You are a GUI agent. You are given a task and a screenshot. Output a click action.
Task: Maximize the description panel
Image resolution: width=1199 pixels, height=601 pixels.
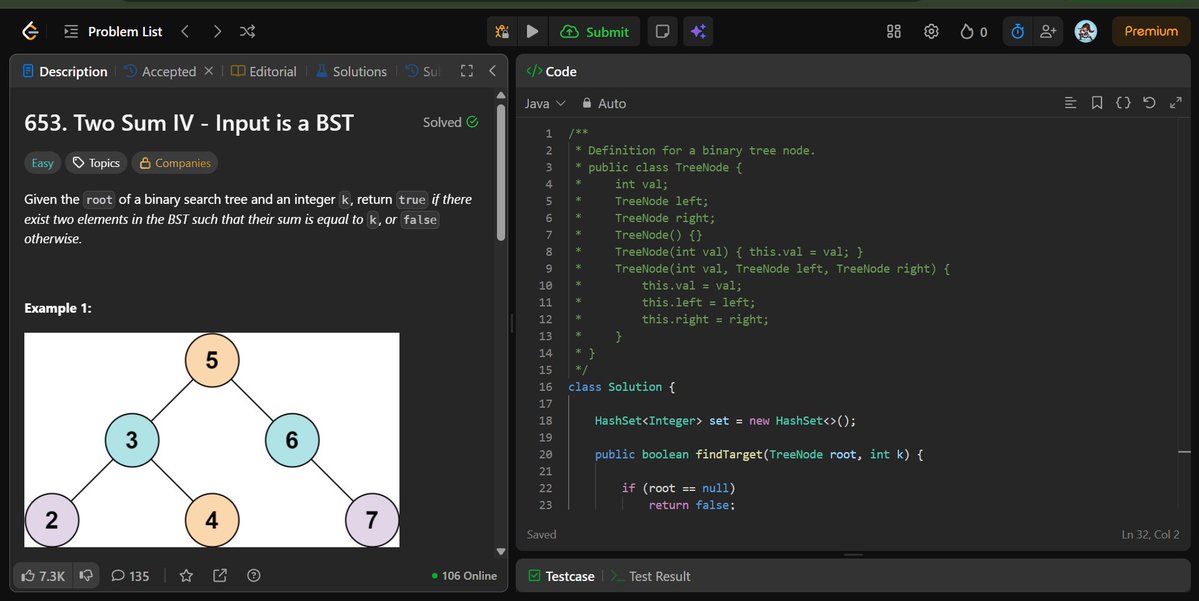(x=466, y=70)
